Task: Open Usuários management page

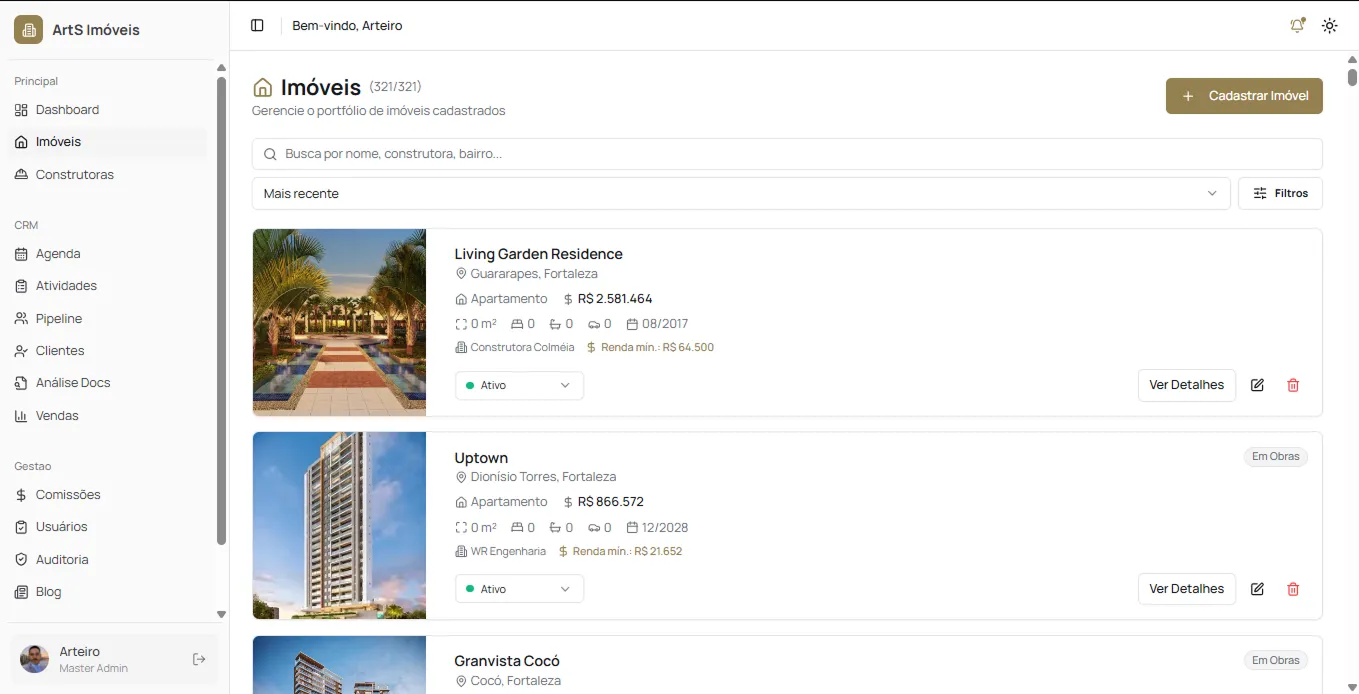Action: (108, 527)
